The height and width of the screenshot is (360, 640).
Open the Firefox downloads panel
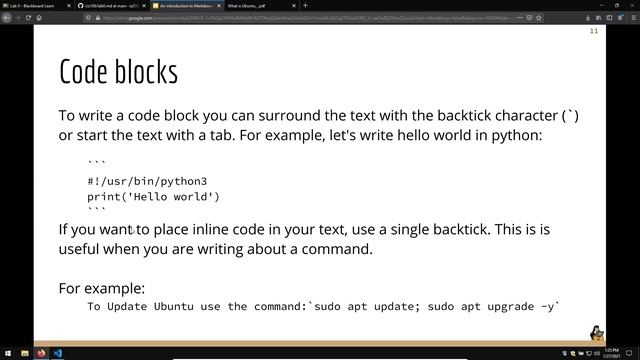coord(588,18)
